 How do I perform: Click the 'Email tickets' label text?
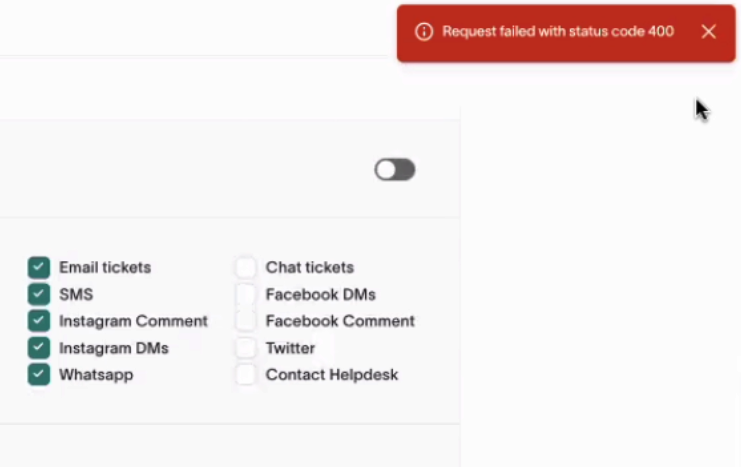pyautogui.click(x=105, y=268)
